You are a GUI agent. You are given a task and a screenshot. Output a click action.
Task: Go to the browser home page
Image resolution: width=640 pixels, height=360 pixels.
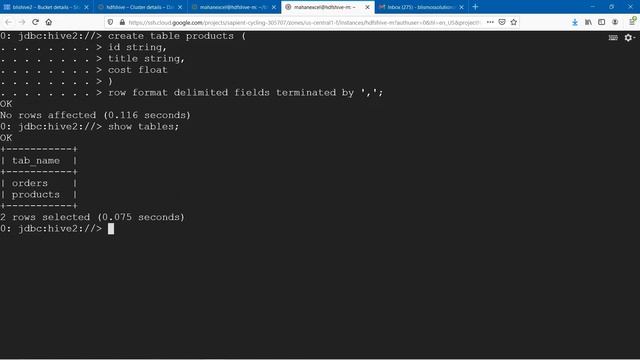point(49,22)
